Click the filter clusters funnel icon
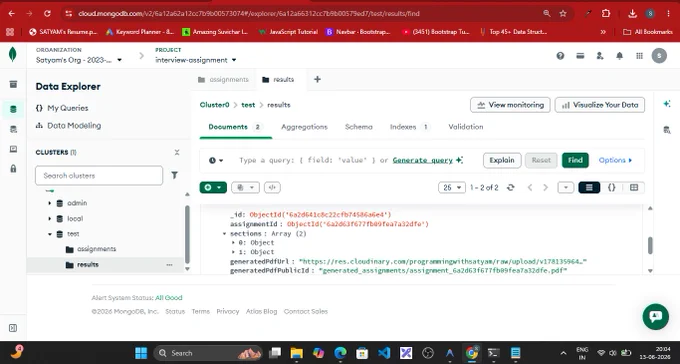The height and width of the screenshot is (364, 680). coord(174,175)
